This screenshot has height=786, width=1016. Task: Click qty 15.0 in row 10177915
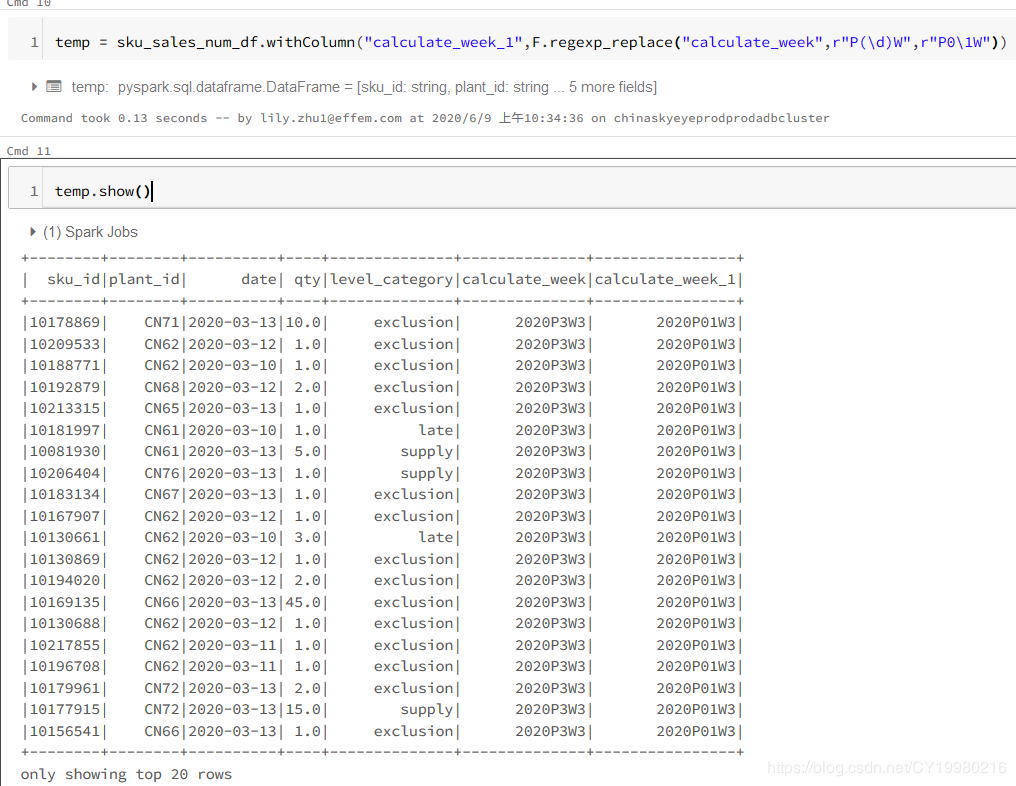303,710
